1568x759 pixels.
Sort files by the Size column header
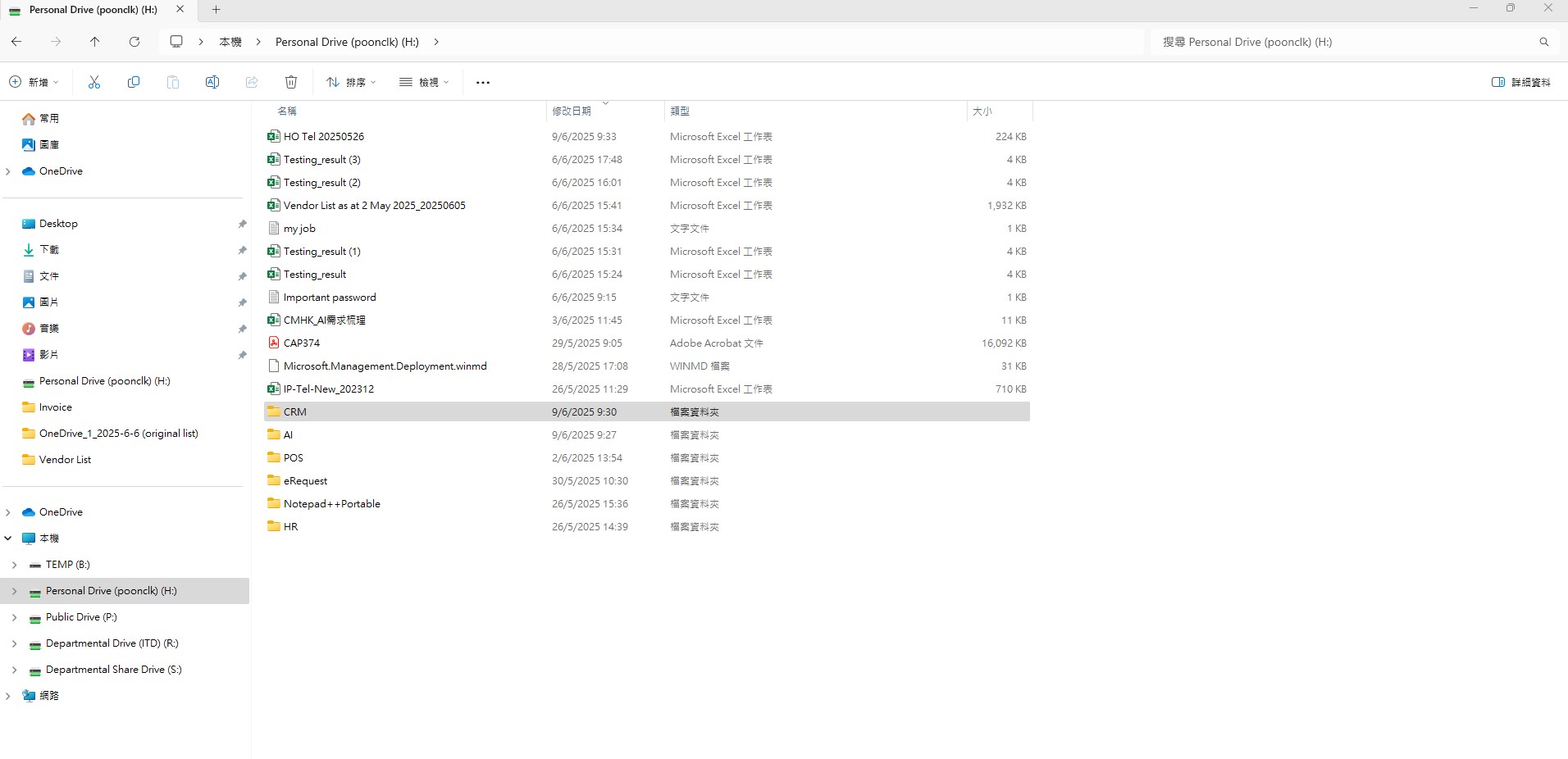coord(982,111)
